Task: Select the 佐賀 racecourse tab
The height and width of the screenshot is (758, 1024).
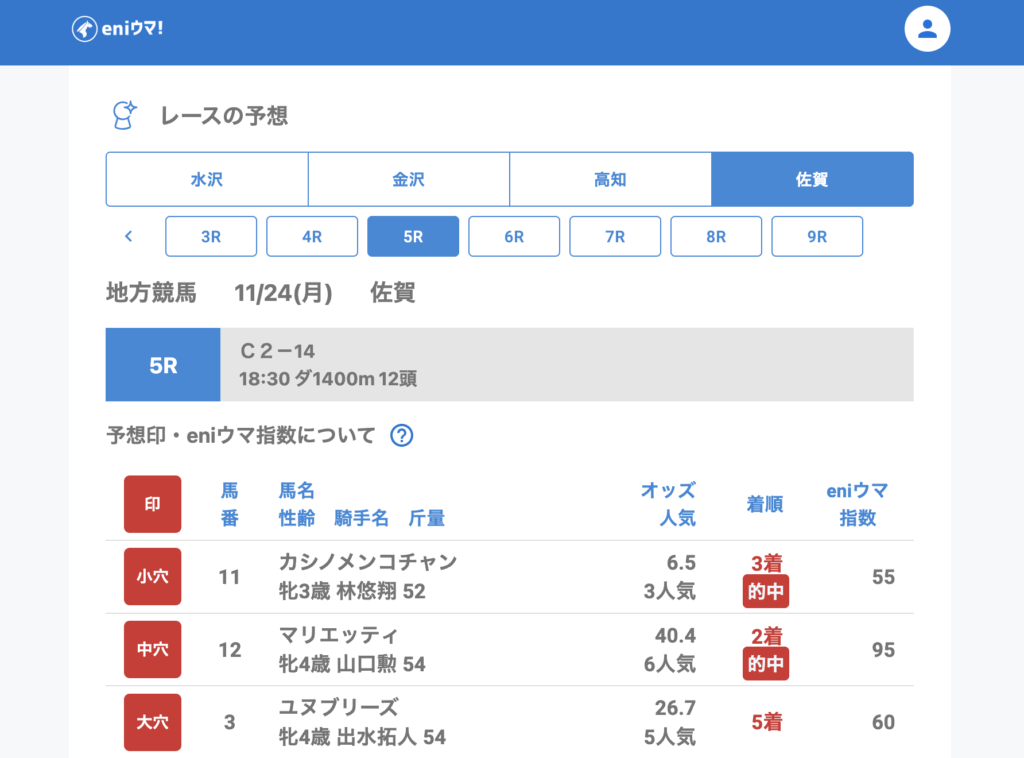Action: [812, 179]
